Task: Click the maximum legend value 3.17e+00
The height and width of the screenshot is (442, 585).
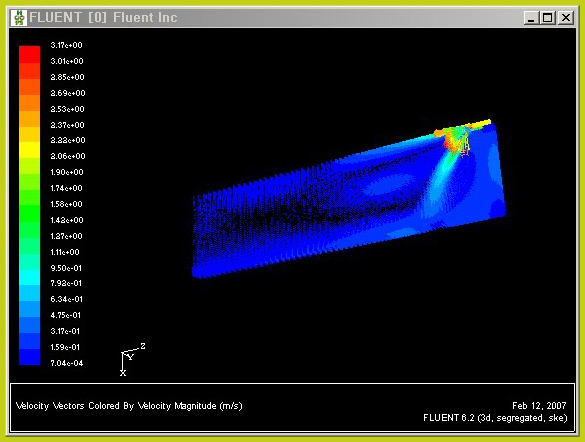Action: [66, 45]
